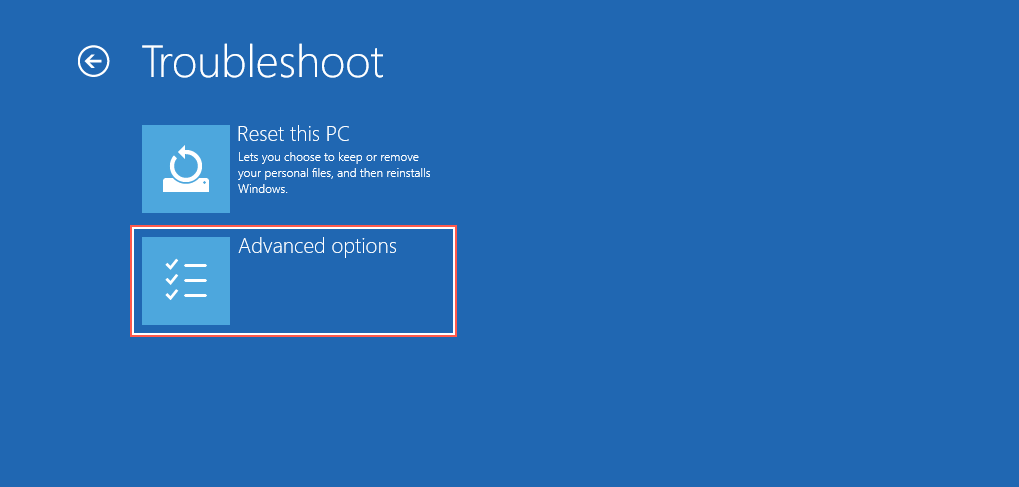Click the Reset this PC tile icon
The image size is (1019, 487).
tap(186, 169)
